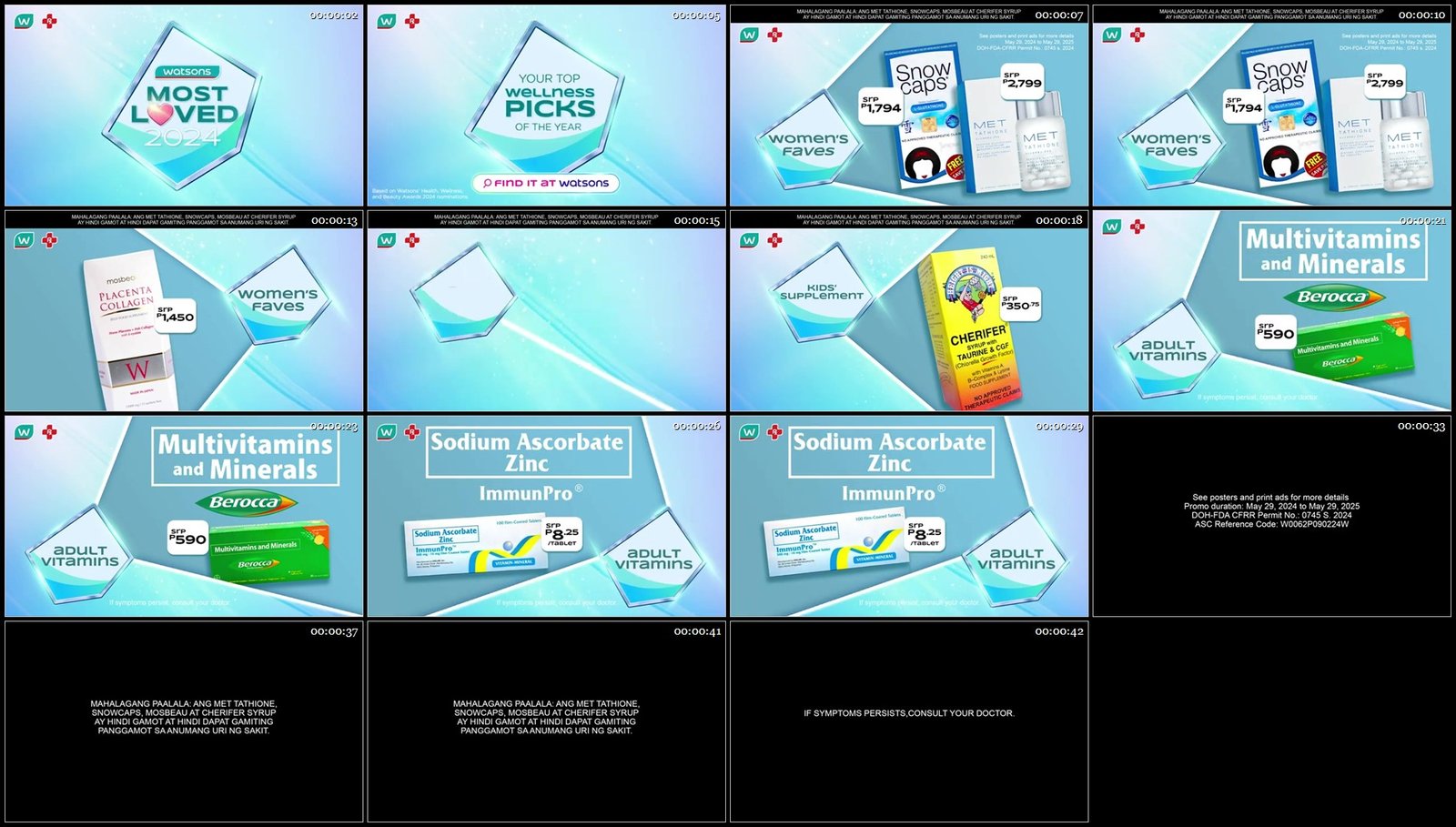This screenshot has width=1456, height=827.
Task: Click the 'Sodium Ascorbate Zinc' heading at 00:00:29
Action: (x=890, y=452)
